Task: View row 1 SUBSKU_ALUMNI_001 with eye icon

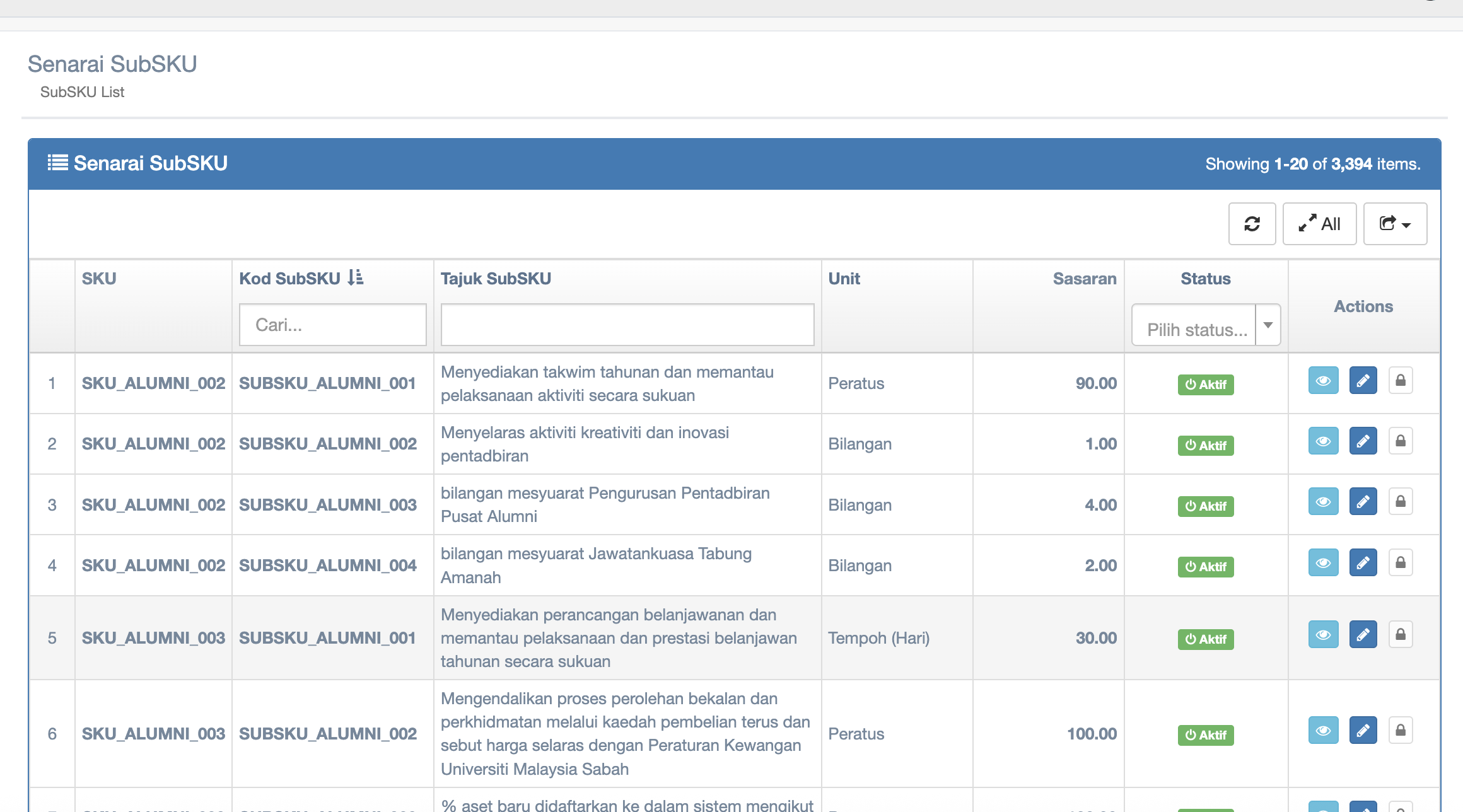Action: (1323, 381)
